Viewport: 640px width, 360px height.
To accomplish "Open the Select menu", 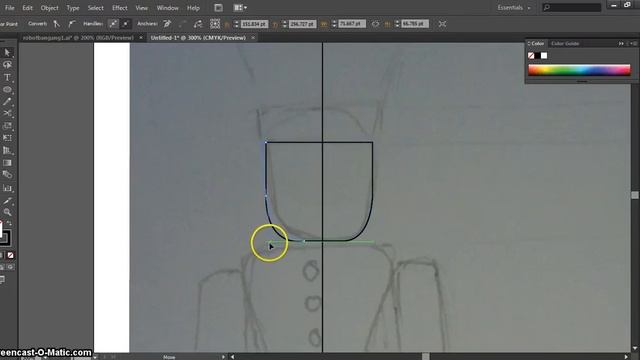I will click(x=96, y=8).
